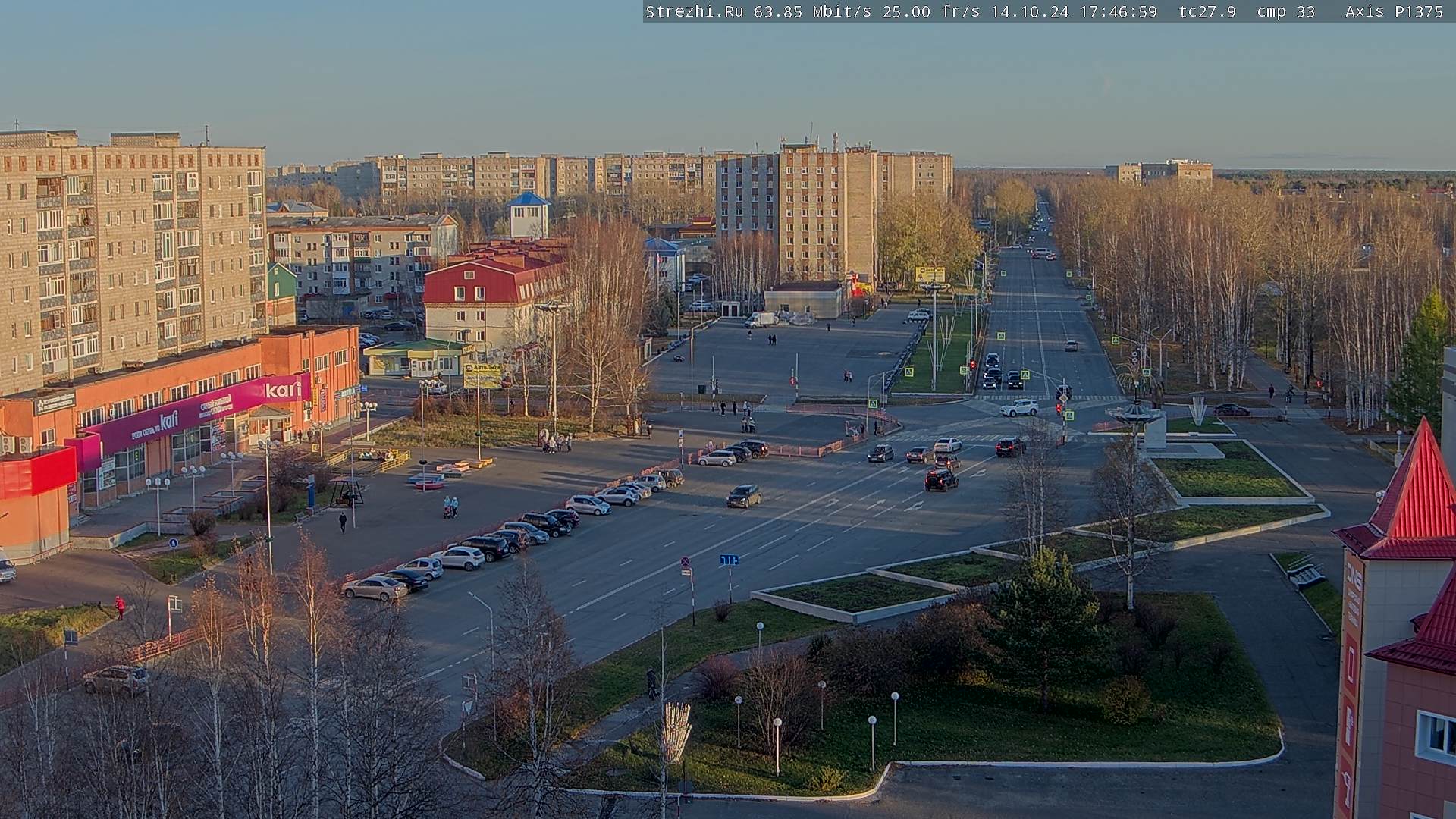Viewport: 1456px width, 819px height.
Task: Click the cmp 33 overlay value
Action: click(x=1285, y=11)
